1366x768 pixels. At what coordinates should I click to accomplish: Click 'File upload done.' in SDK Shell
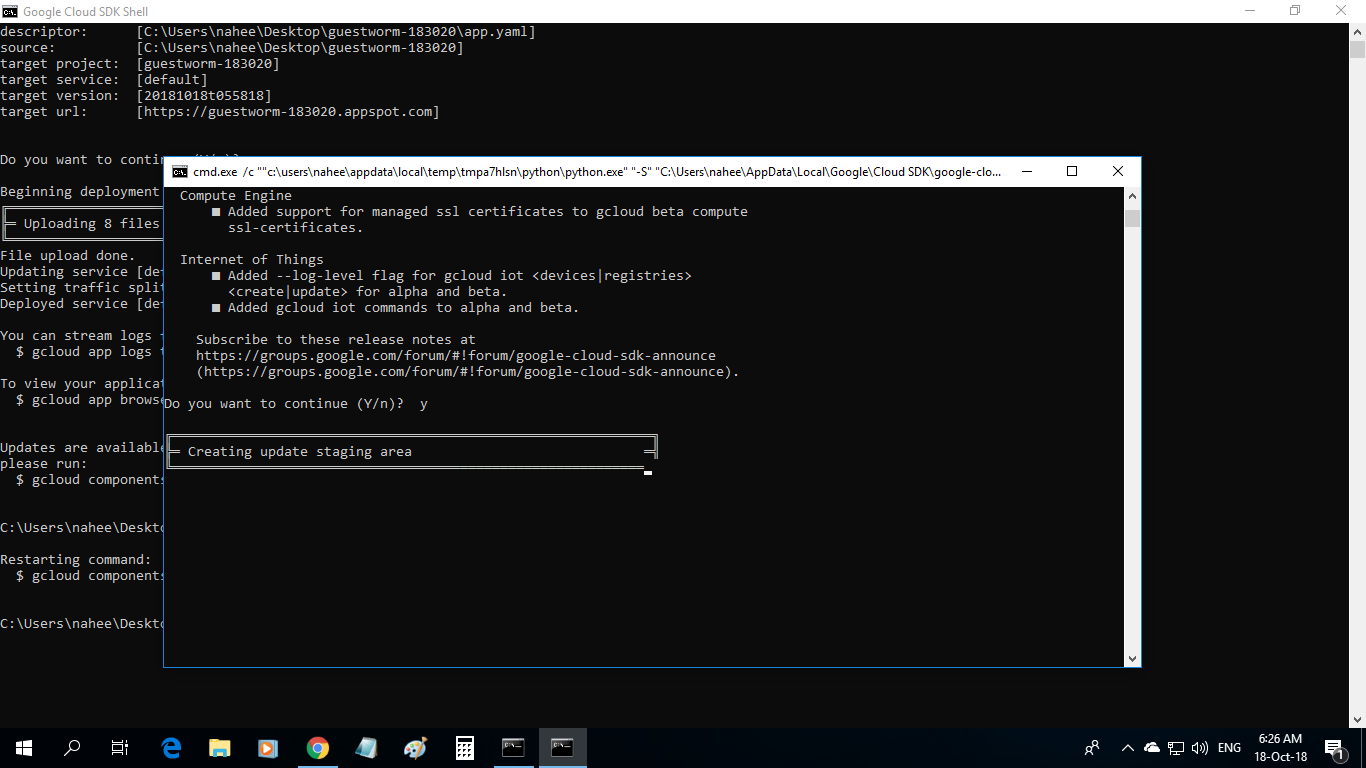68,256
